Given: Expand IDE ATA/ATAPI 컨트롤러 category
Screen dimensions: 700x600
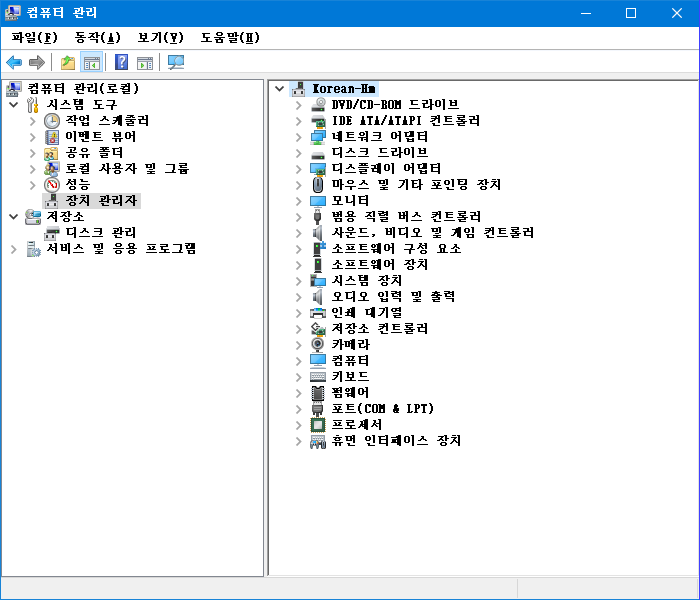Looking at the screenshot, I should click(x=299, y=121).
